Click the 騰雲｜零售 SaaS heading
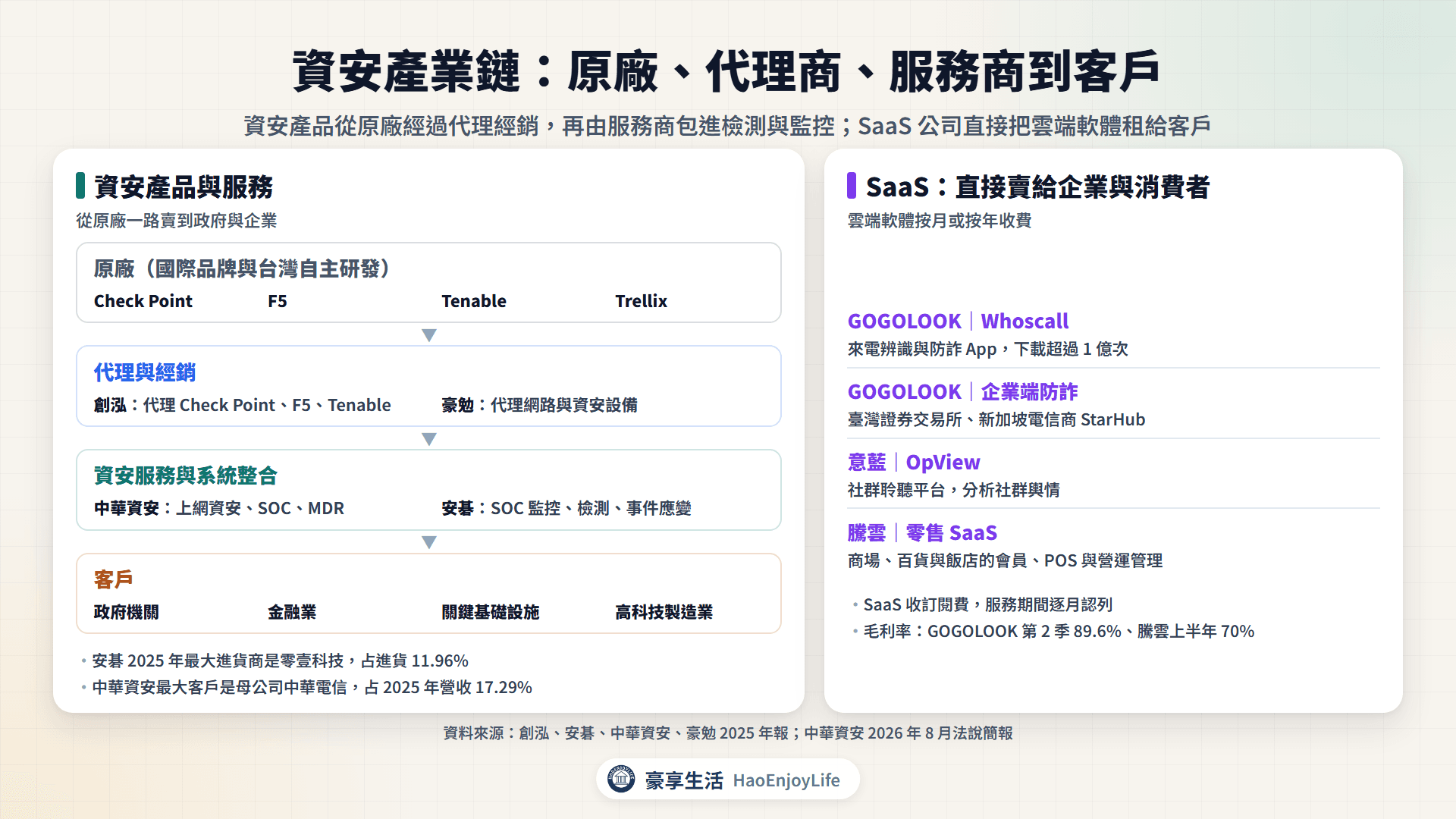Viewport: 1456px width, 819px height. pos(923,533)
